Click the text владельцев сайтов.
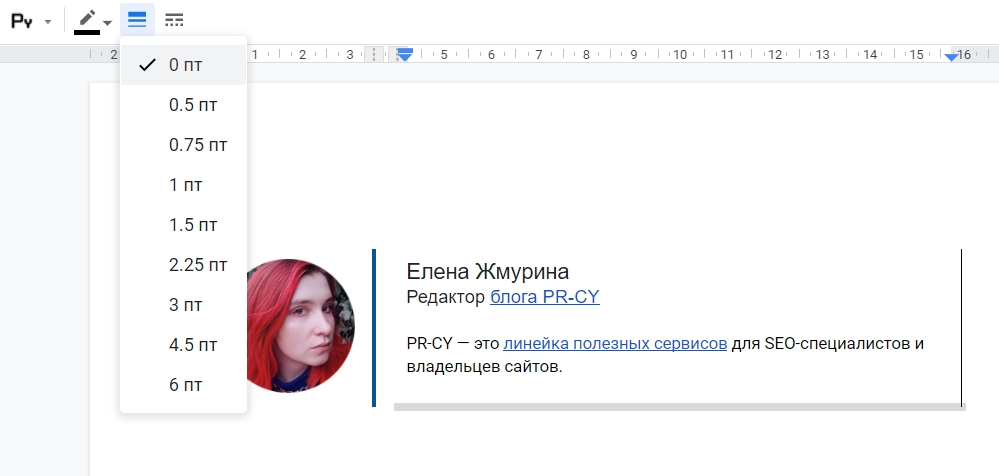999x476 pixels. (x=484, y=367)
